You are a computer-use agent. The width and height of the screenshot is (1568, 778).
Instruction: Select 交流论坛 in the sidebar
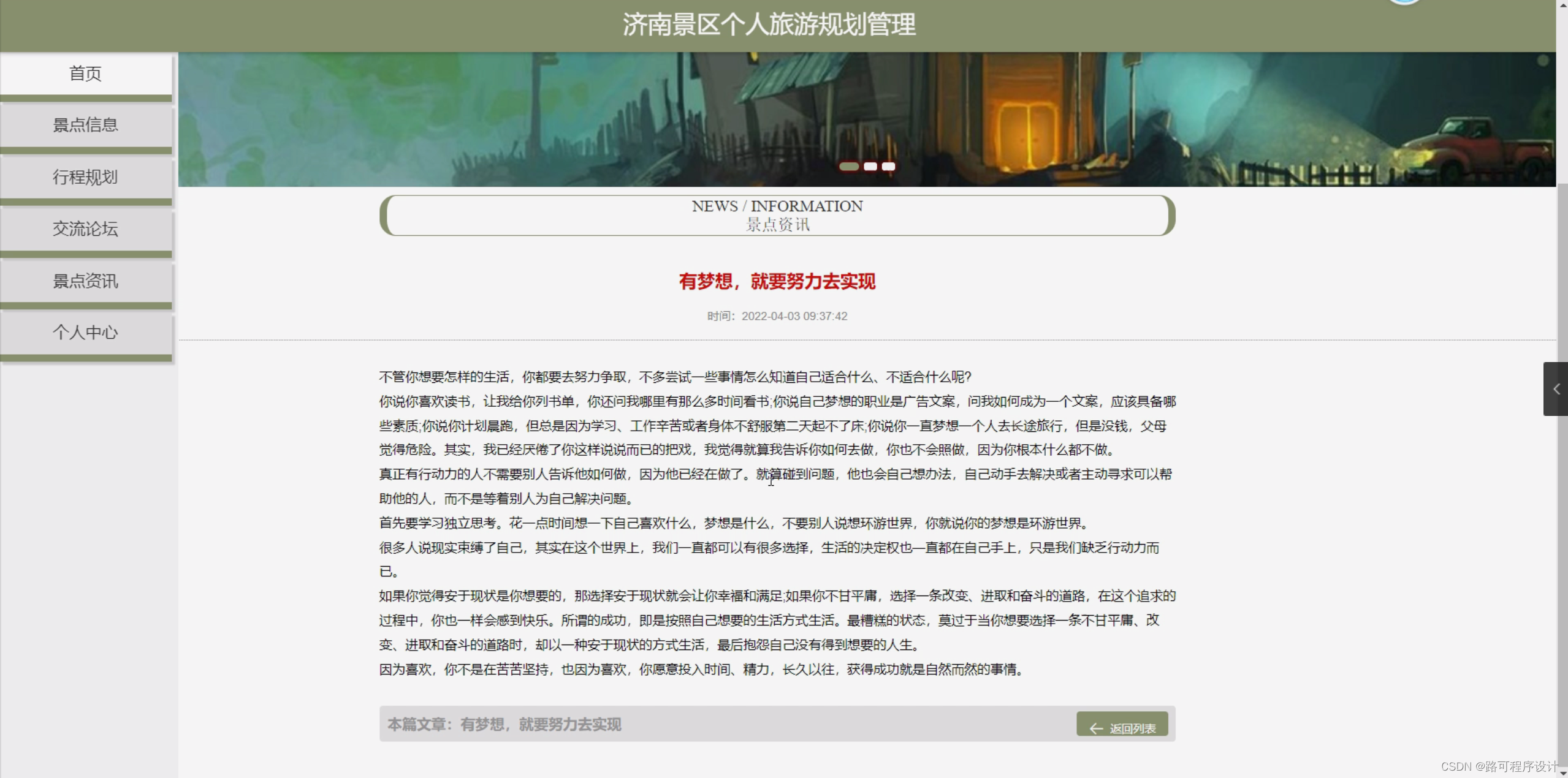tap(85, 229)
